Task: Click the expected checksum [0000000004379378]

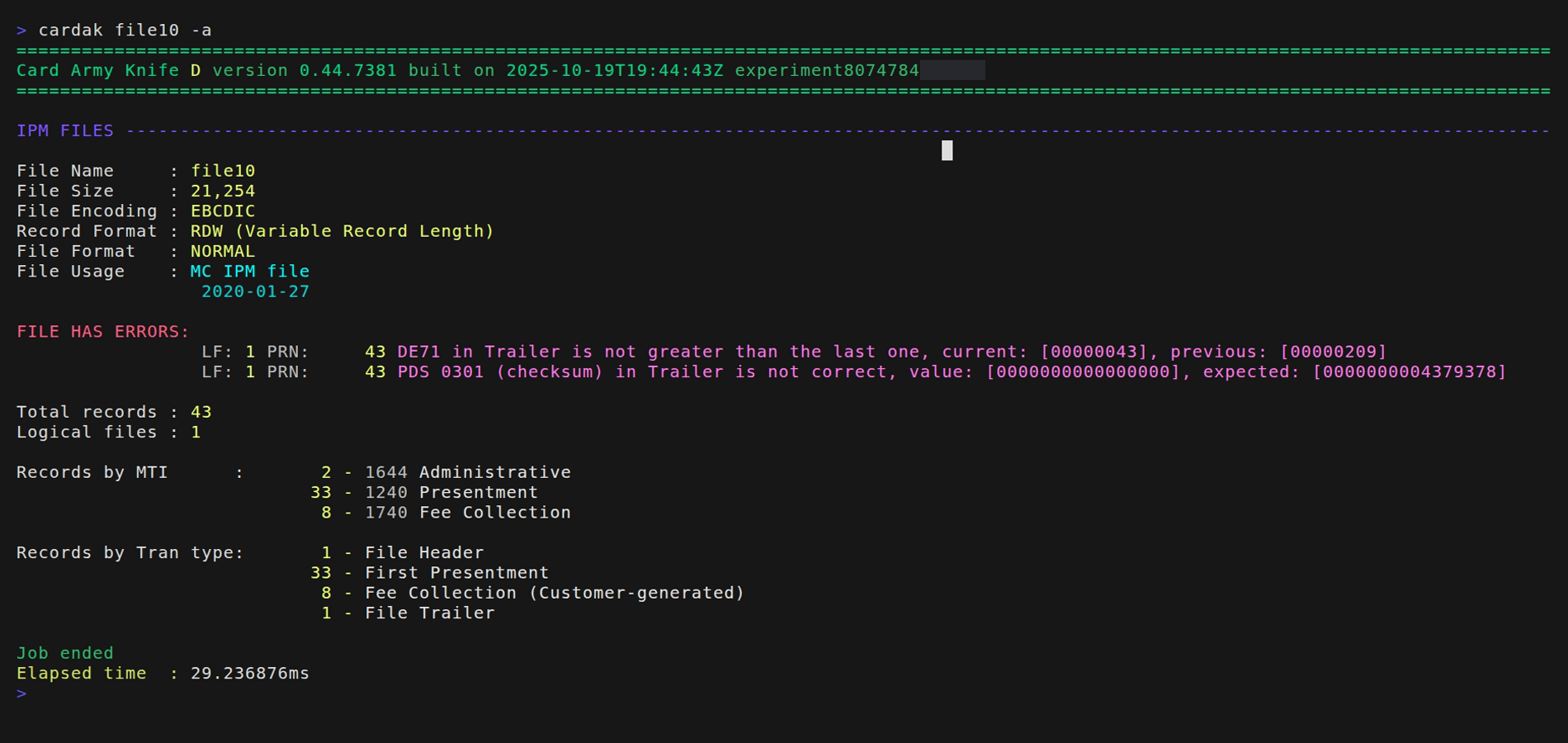Action: pyautogui.click(x=1409, y=371)
